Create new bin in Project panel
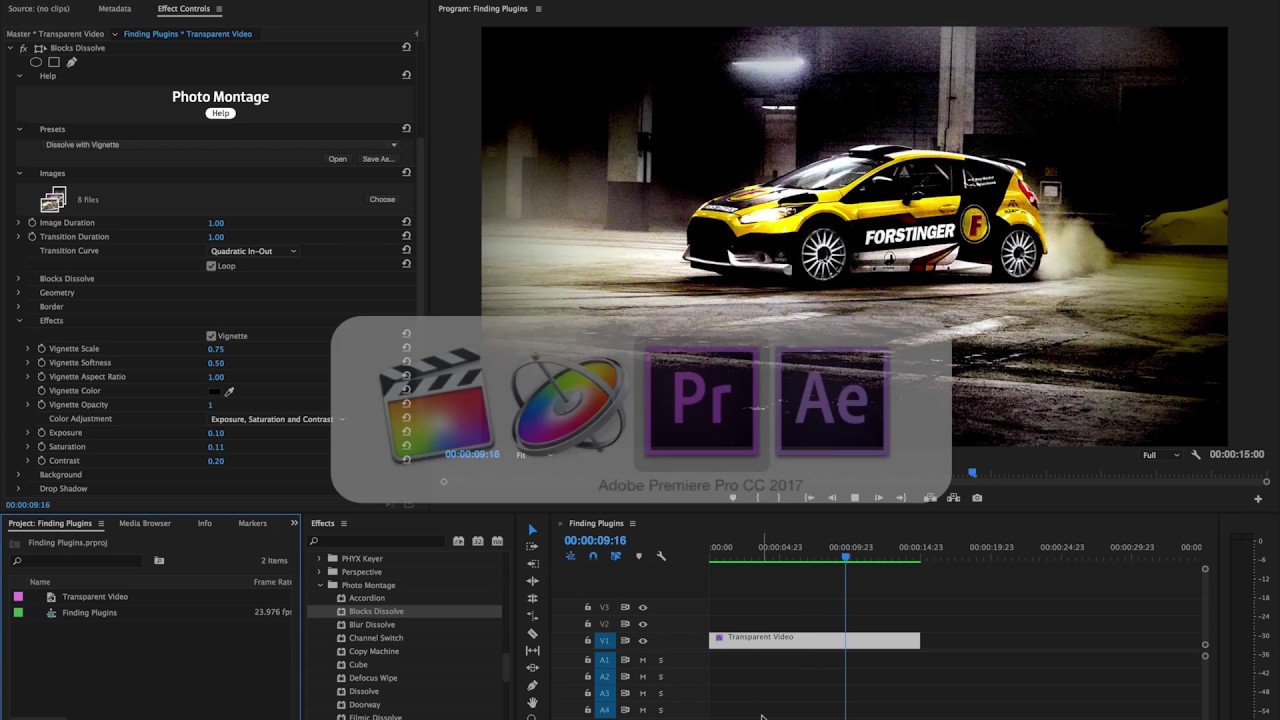Viewport: 1280px width, 720px height. click(159, 561)
